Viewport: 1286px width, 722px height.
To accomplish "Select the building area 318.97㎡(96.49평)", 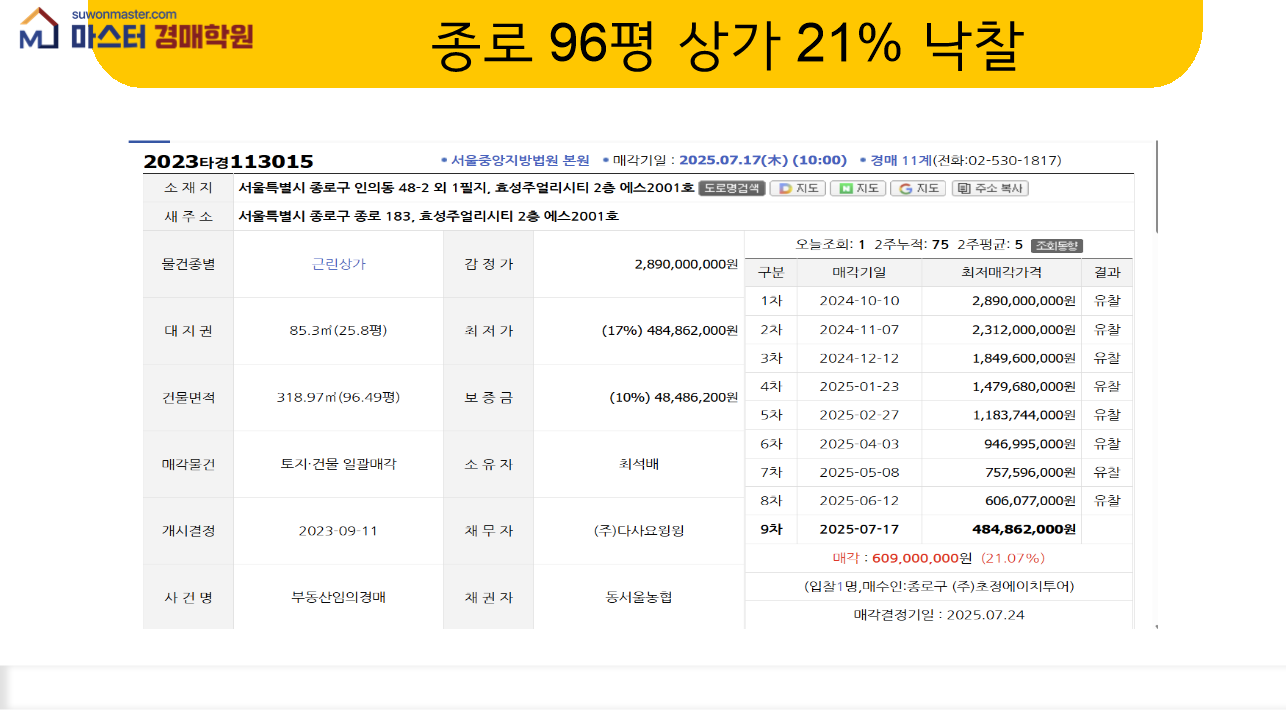I will (x=338, y=397).
